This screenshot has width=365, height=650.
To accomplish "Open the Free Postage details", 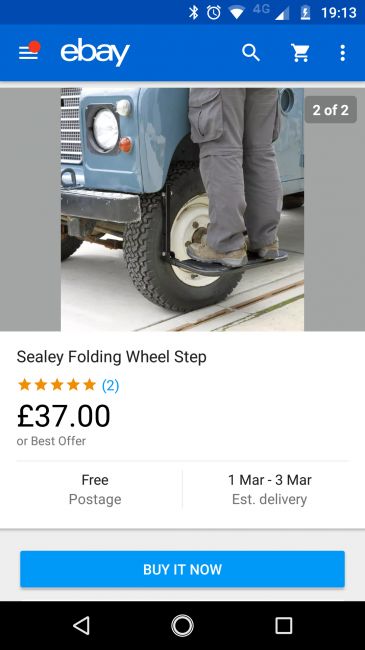I will tap(95, 489).
